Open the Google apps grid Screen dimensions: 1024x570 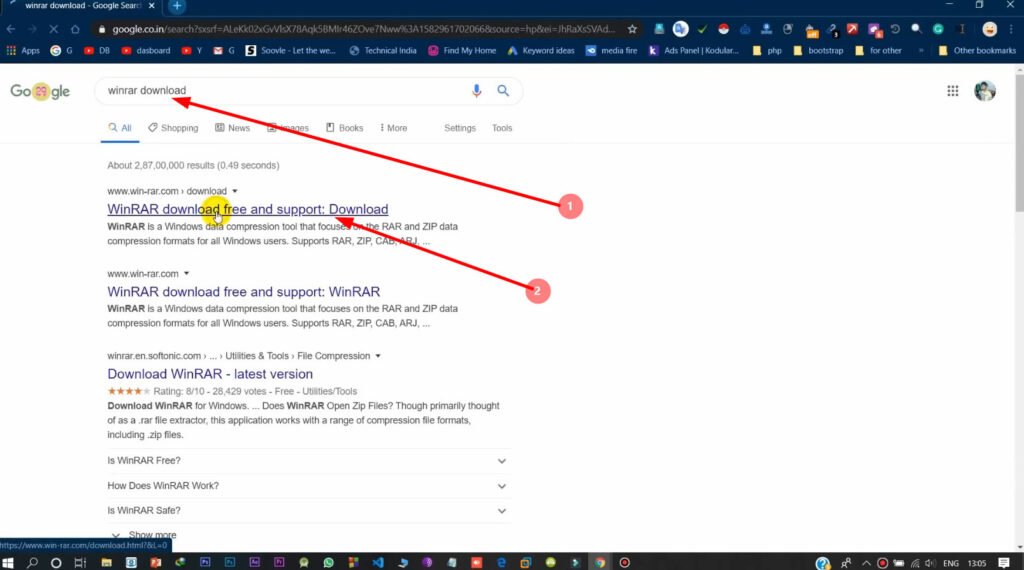[953, 91]
